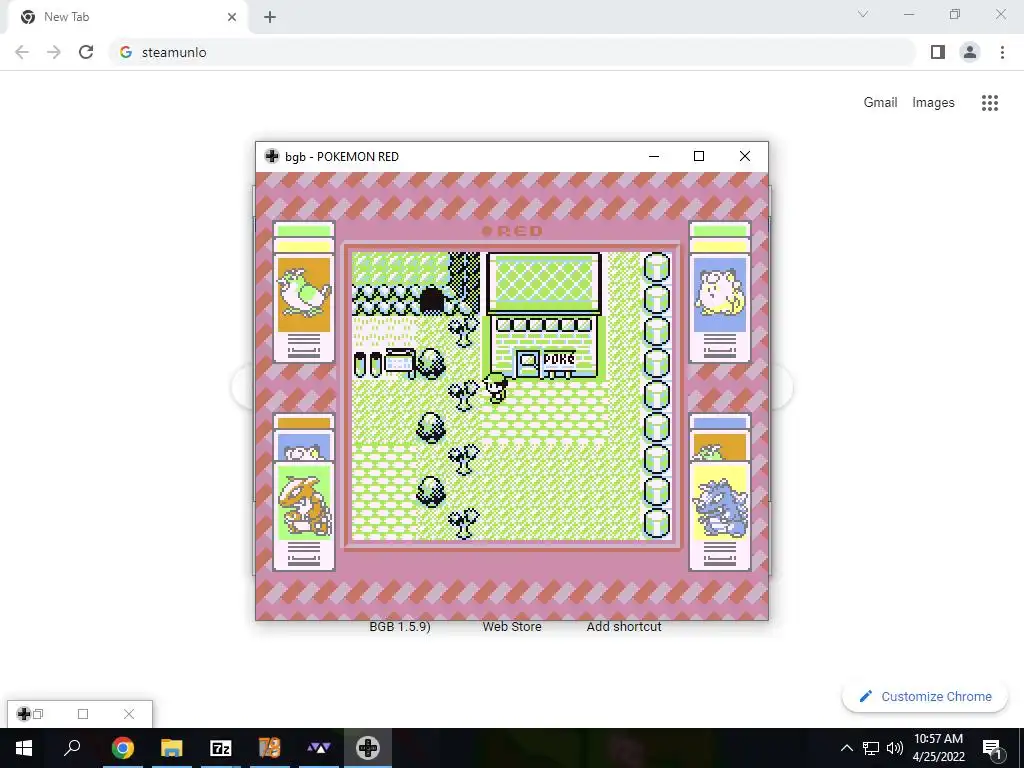The width and height of the screenshot is (1024, 768).
Task: Open the Windows Start menu
Action: [x=24, y=748]
